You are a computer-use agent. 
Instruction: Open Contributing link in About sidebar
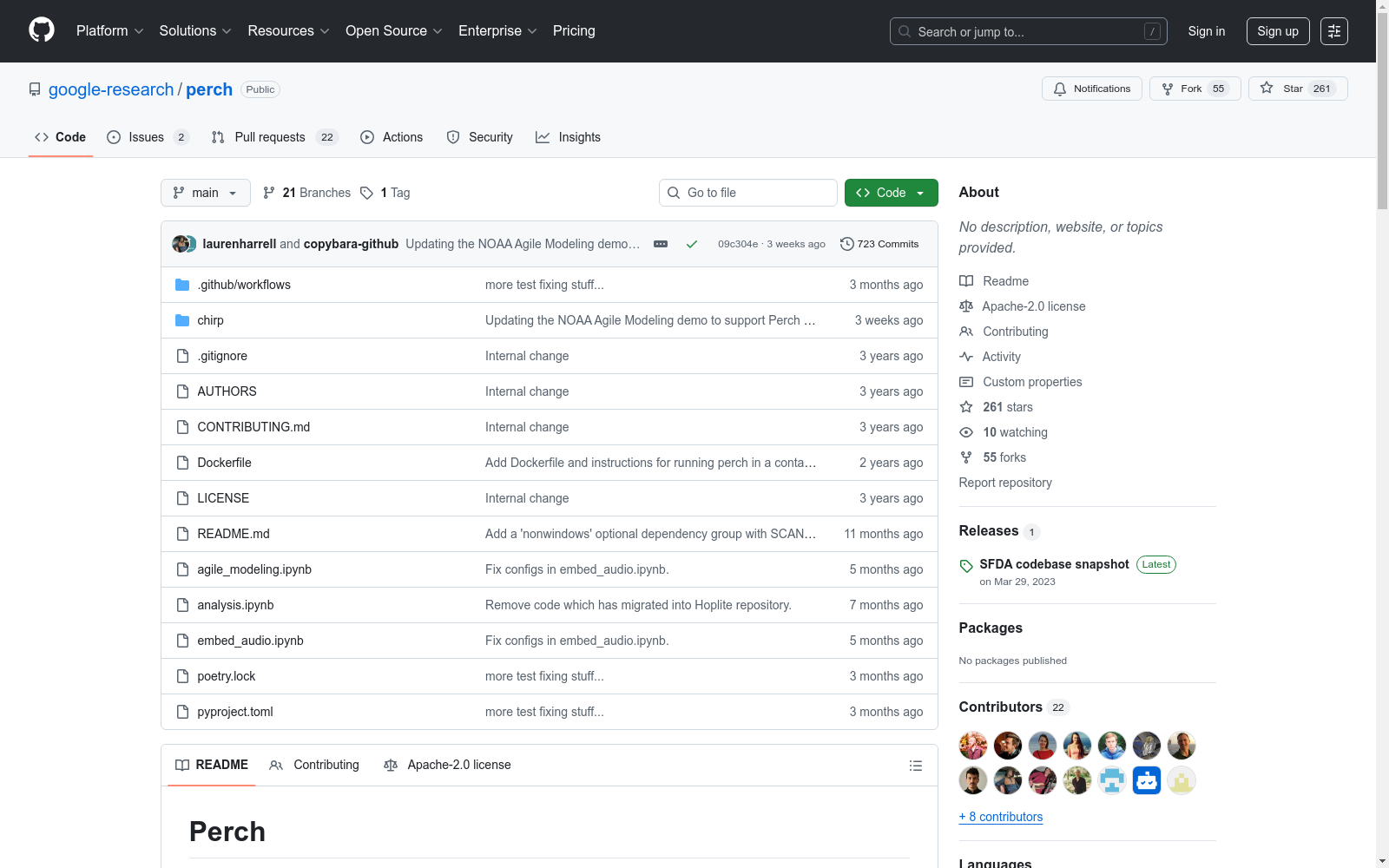click(1004, 332)
